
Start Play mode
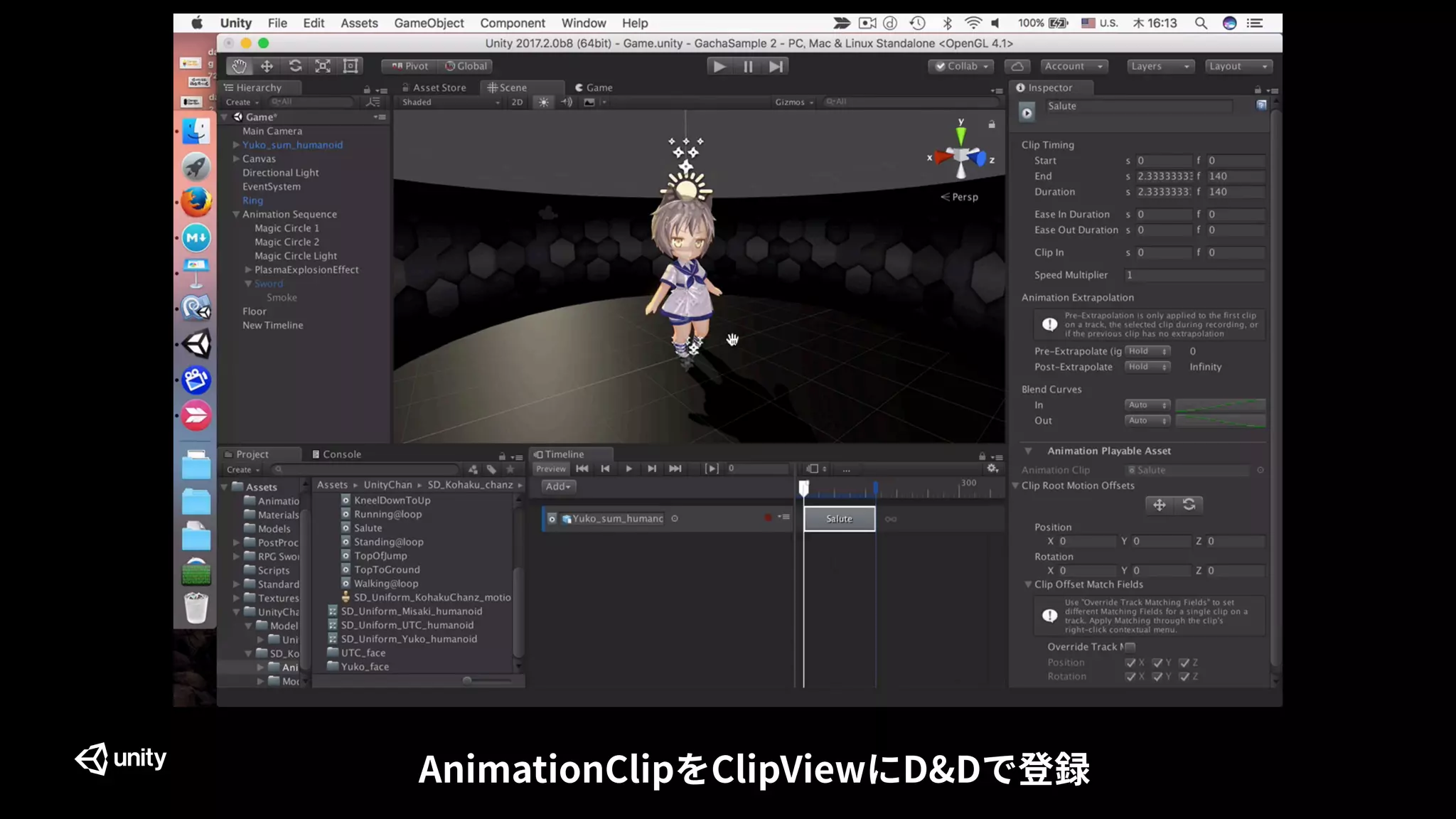tap(719, 66)
